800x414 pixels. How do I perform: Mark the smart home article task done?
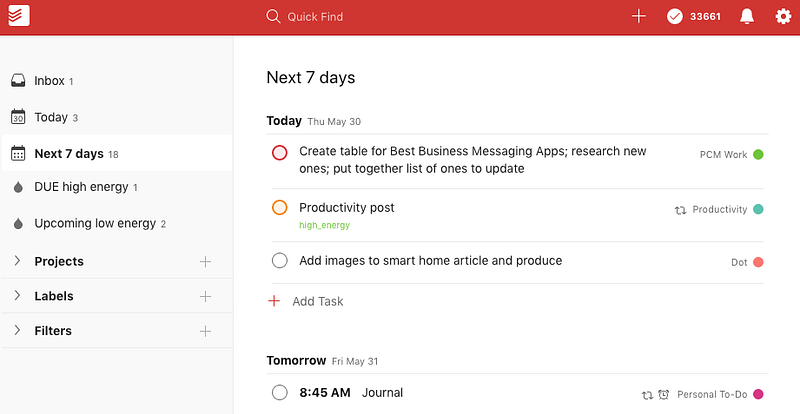[x=280, y=261]
